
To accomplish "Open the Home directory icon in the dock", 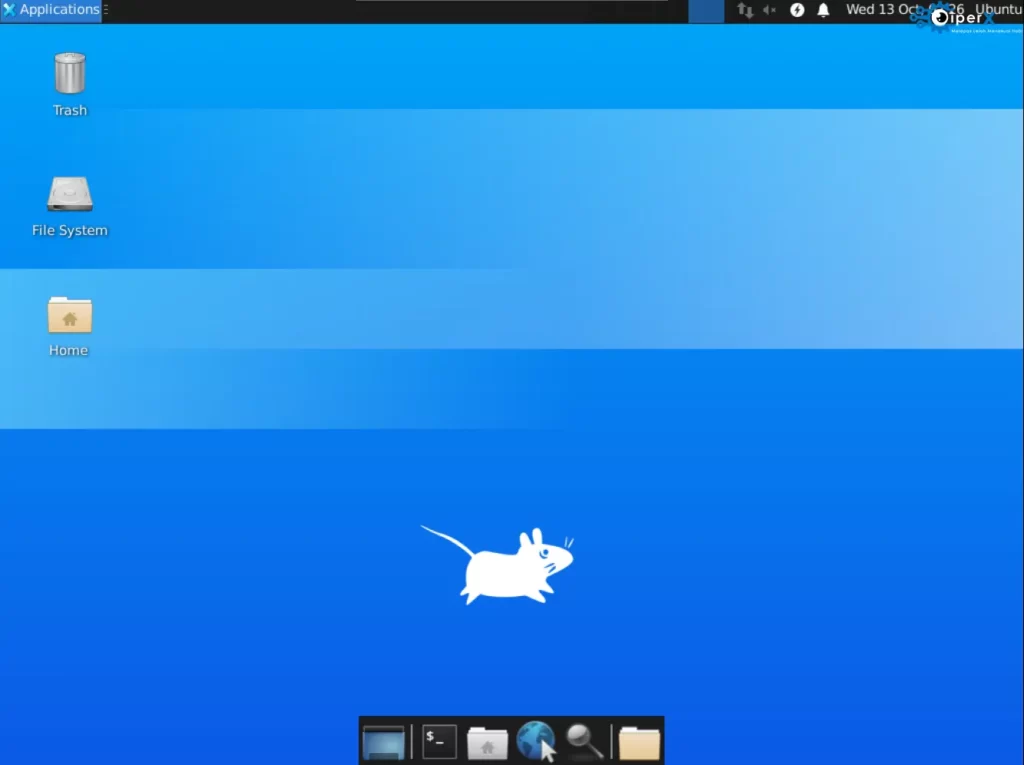I will (487, 741).
